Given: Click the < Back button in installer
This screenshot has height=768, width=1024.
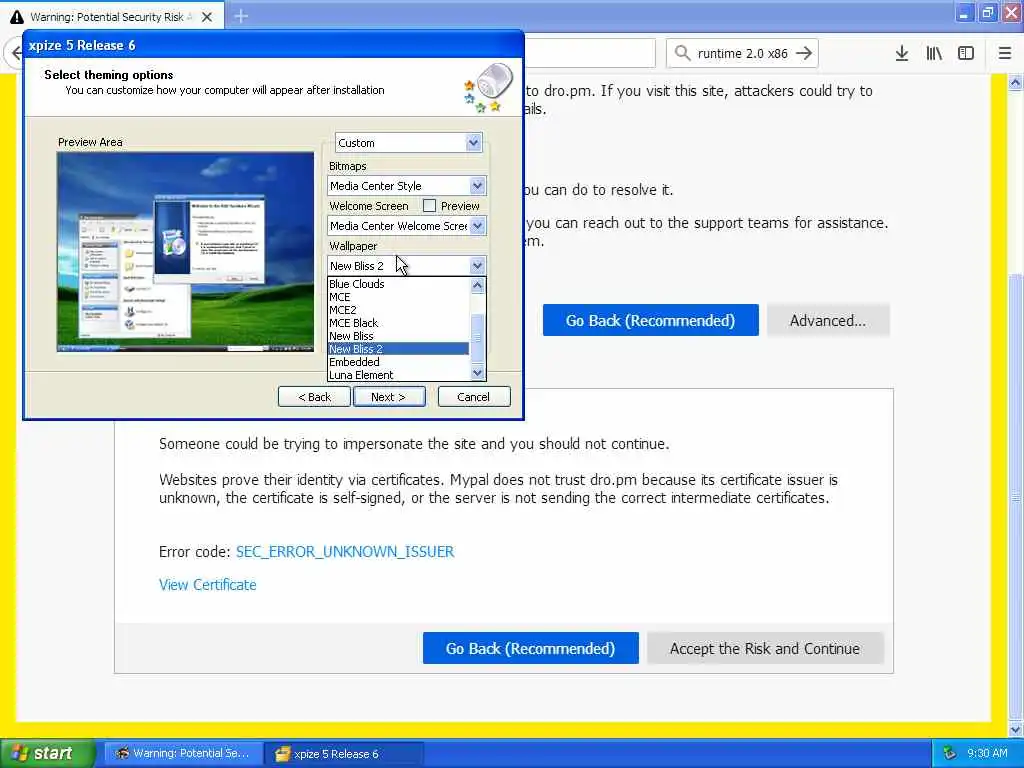Looking at the screenshot, I should point(314,396).
